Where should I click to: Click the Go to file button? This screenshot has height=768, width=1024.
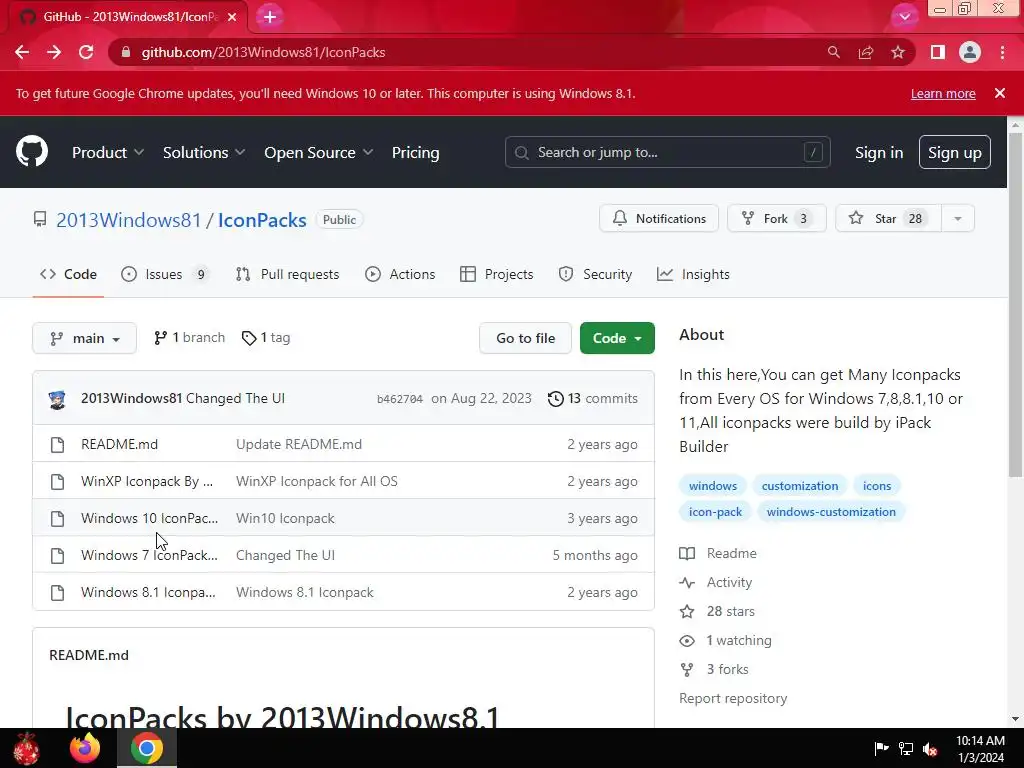point(525,338)
